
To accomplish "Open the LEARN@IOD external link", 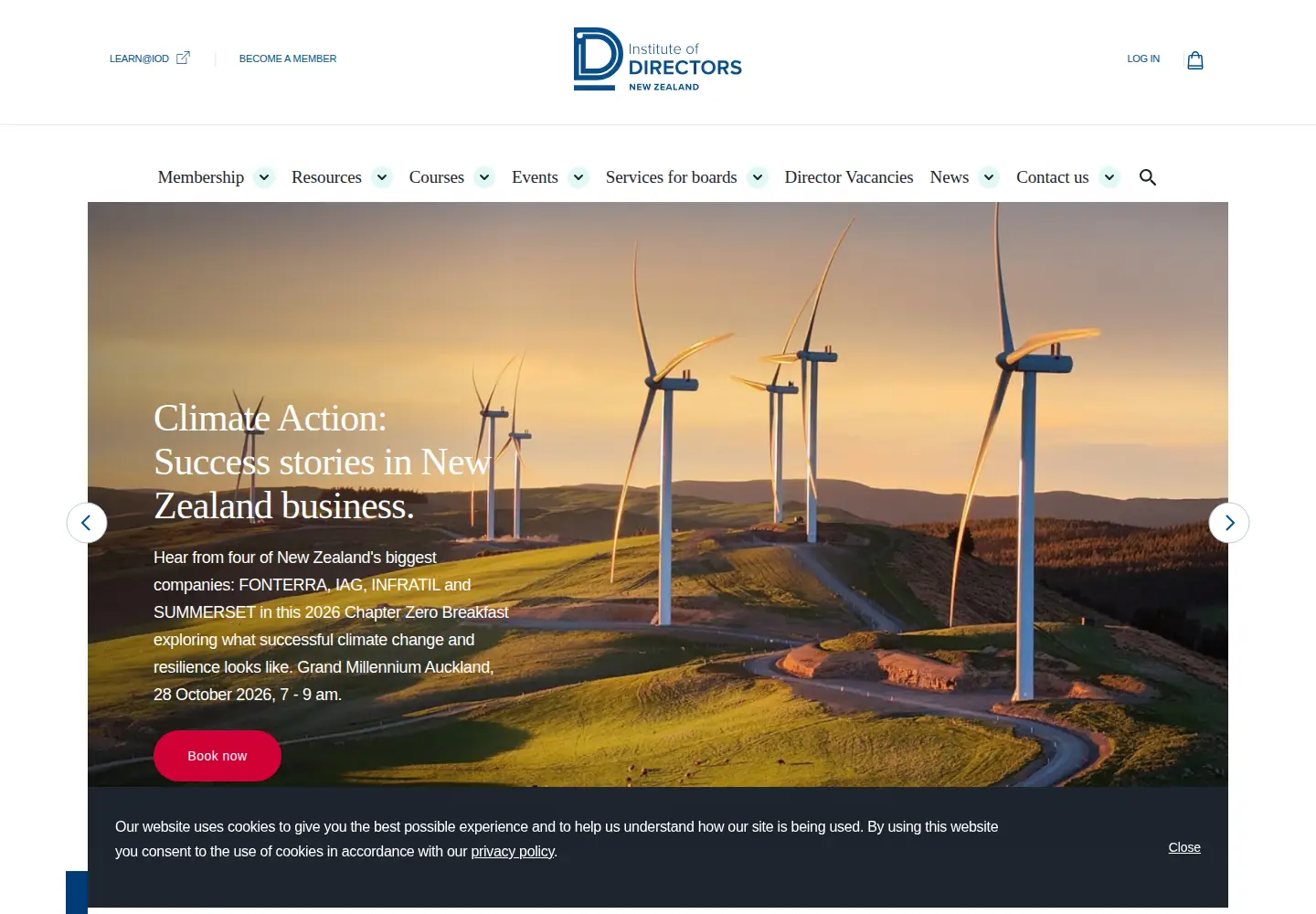I will pyautogui.click(x=150, y=58).
